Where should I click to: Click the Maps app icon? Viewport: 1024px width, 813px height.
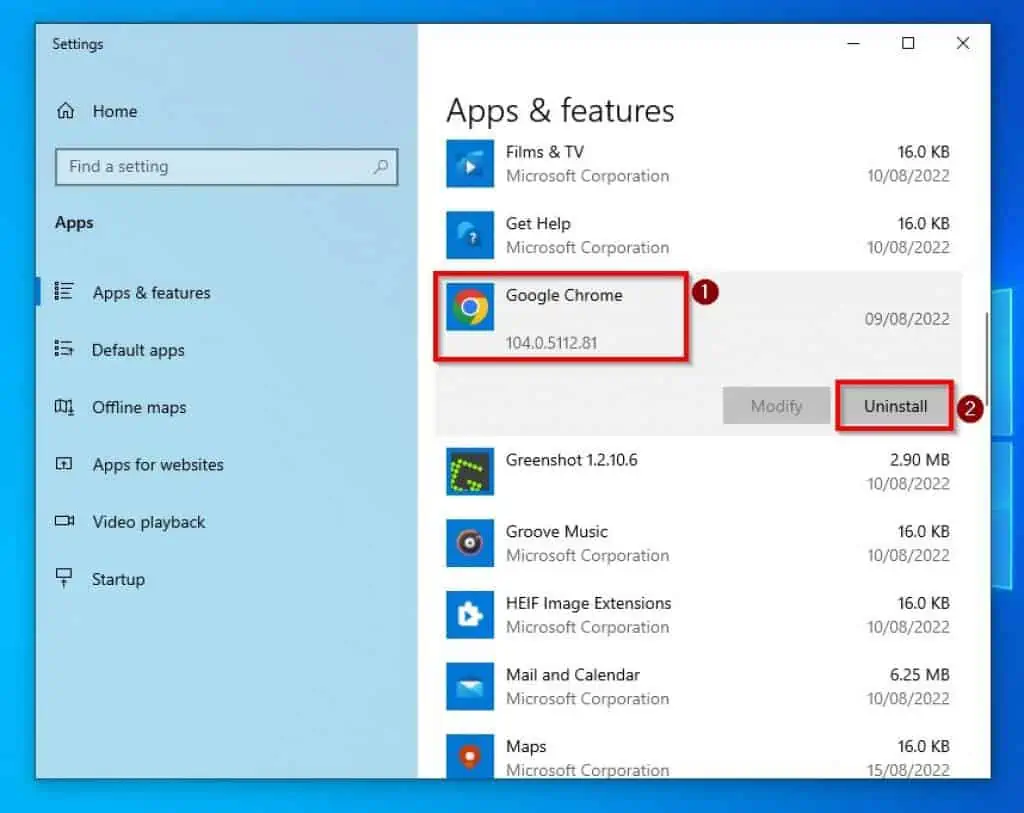click(x=470, y=756)
